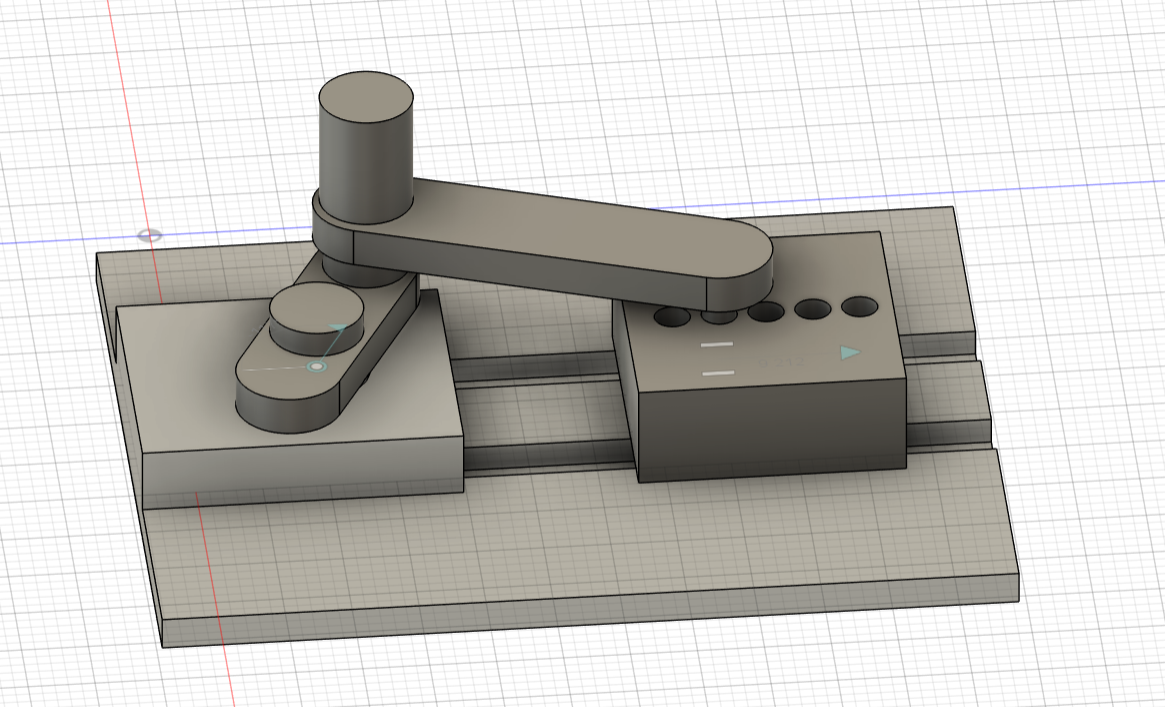Click the teal arrow on the short cylinder
The image size is (1165, 707).
pyautogui.click(x=338, y=327)
